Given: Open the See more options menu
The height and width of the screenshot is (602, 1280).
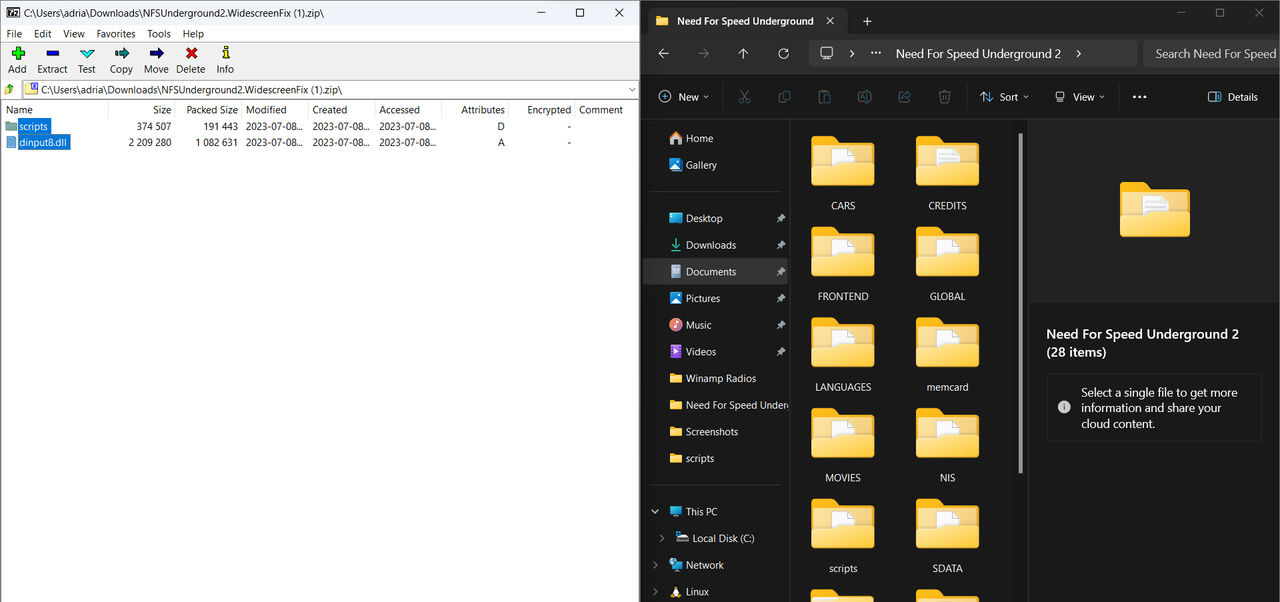Looking at the screenshot, I should [1139, 97].
